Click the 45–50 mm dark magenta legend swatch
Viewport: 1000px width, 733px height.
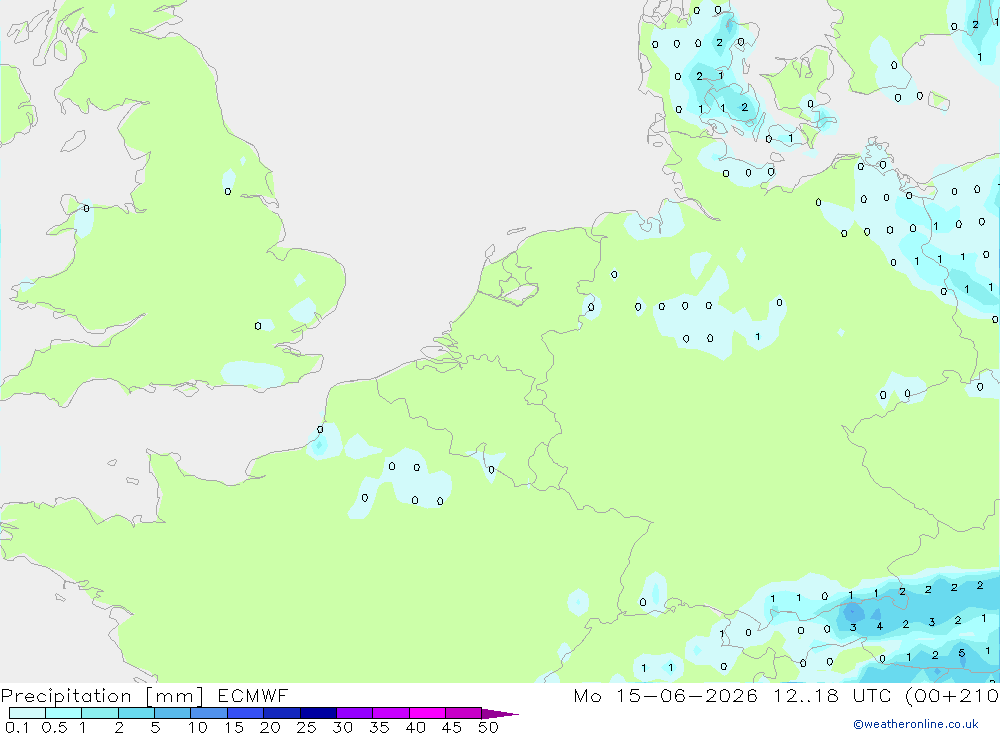coord(464,713)
